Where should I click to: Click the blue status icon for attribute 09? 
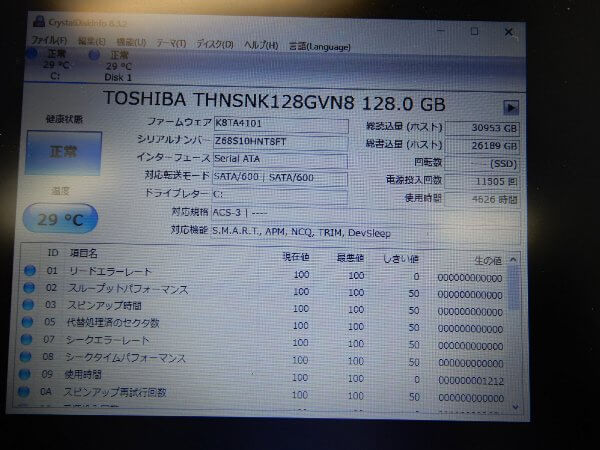pyautogui.click(x=24, y=374)
